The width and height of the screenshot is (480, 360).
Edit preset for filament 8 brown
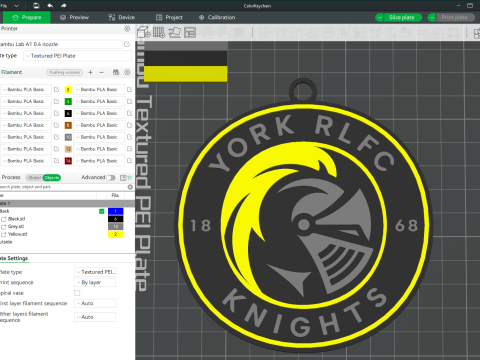pyautogui.click(x=130, y=125)
